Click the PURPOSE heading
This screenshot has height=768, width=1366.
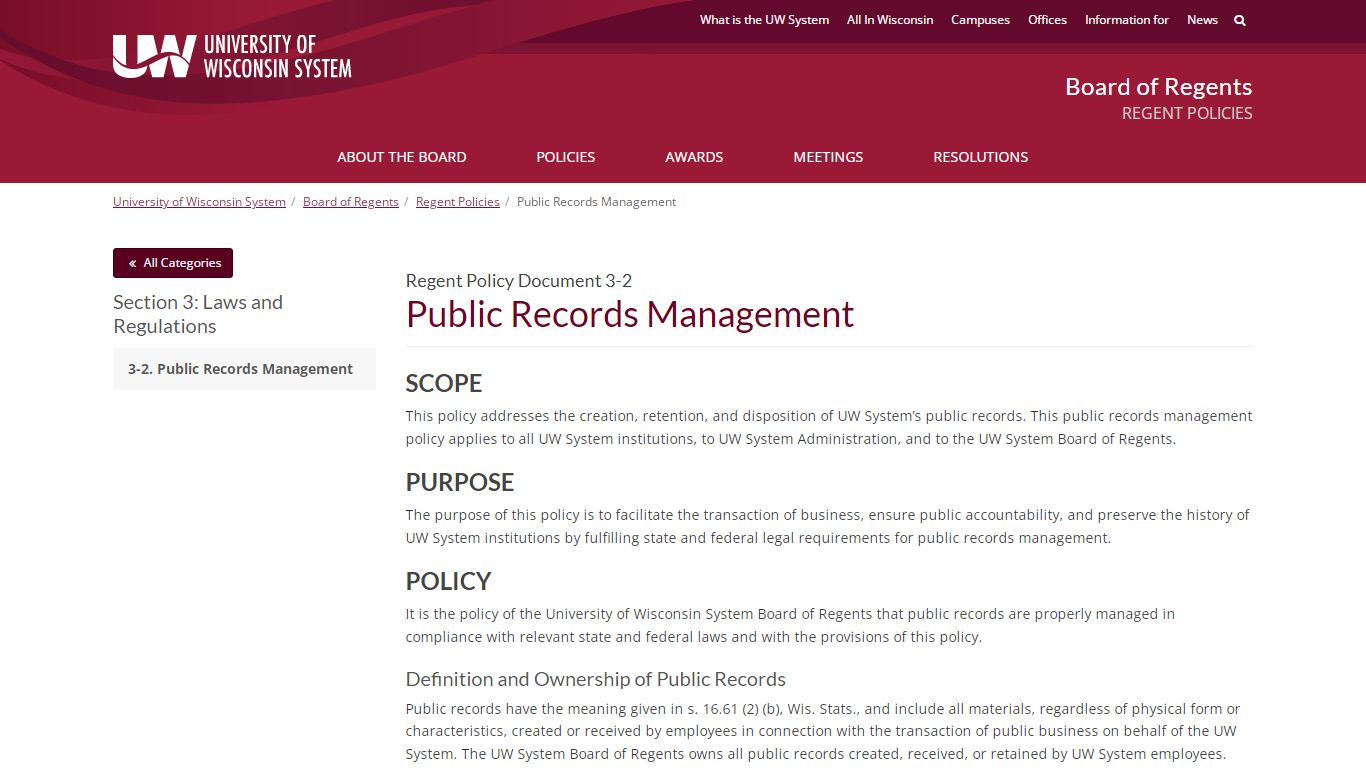(460, 482)
